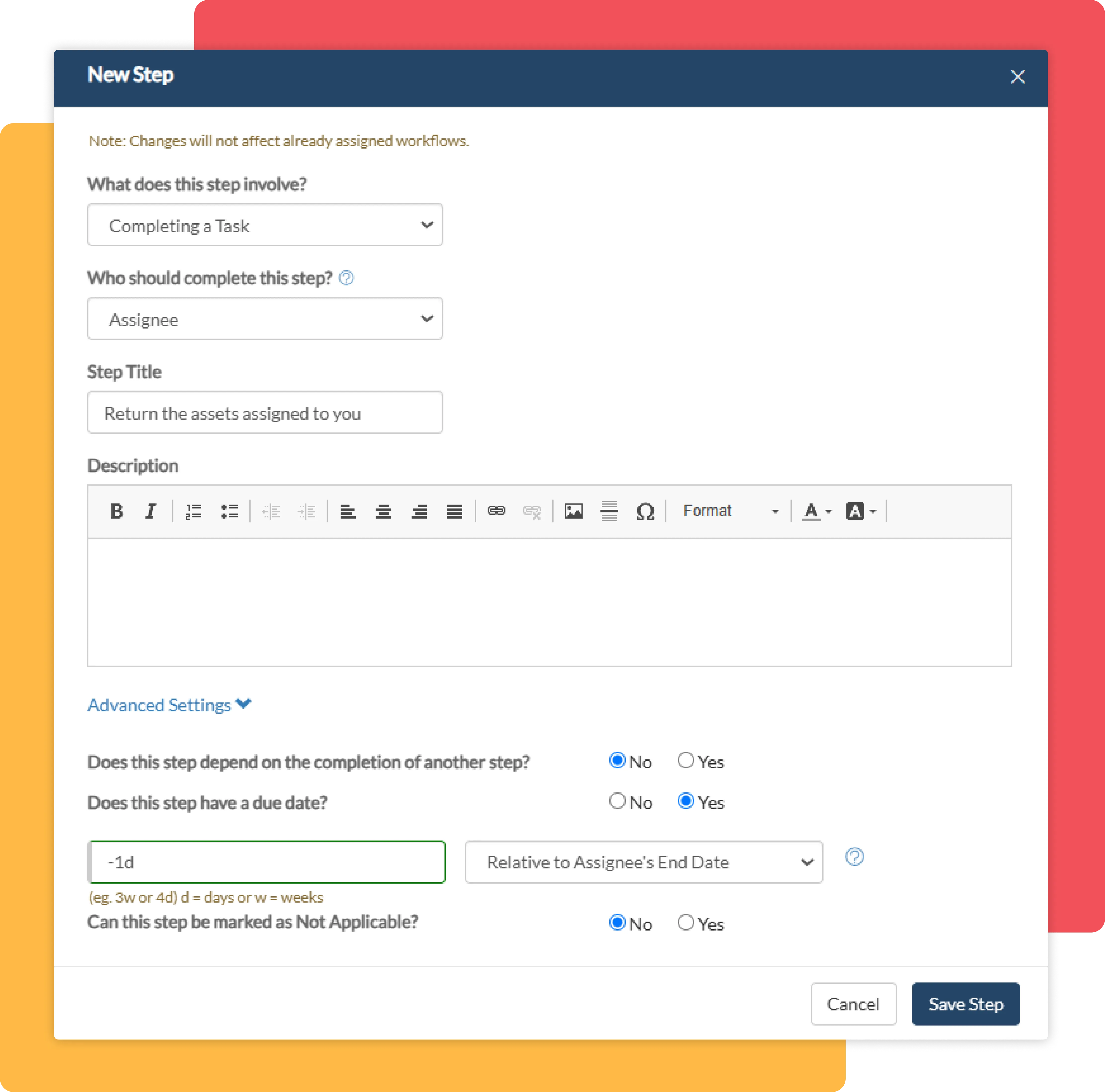Toggle bold formatting in description editor
Viewport: 1105px width, 1092px height.
117,511
